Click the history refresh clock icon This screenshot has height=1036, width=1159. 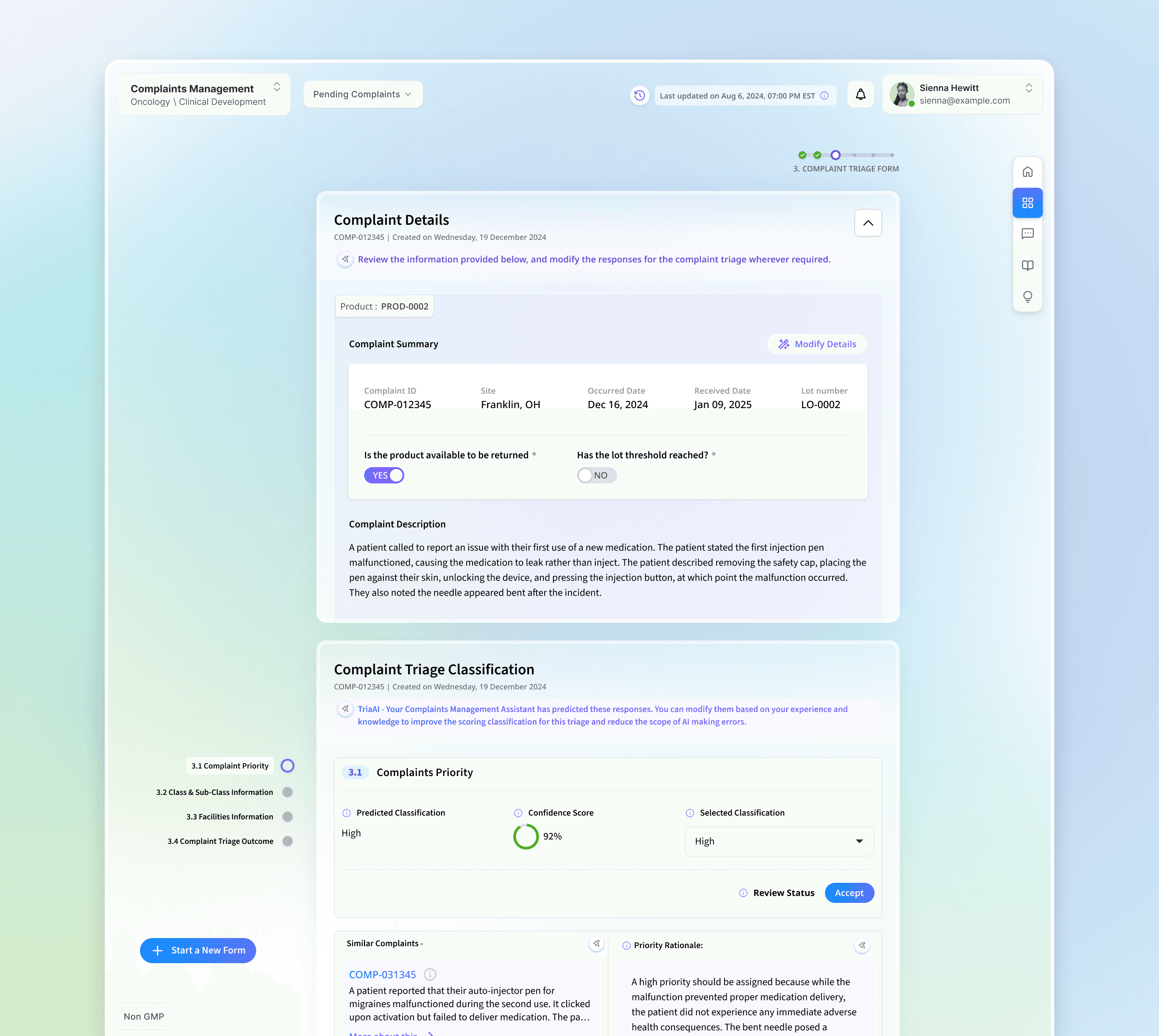(x=639, y=95)
